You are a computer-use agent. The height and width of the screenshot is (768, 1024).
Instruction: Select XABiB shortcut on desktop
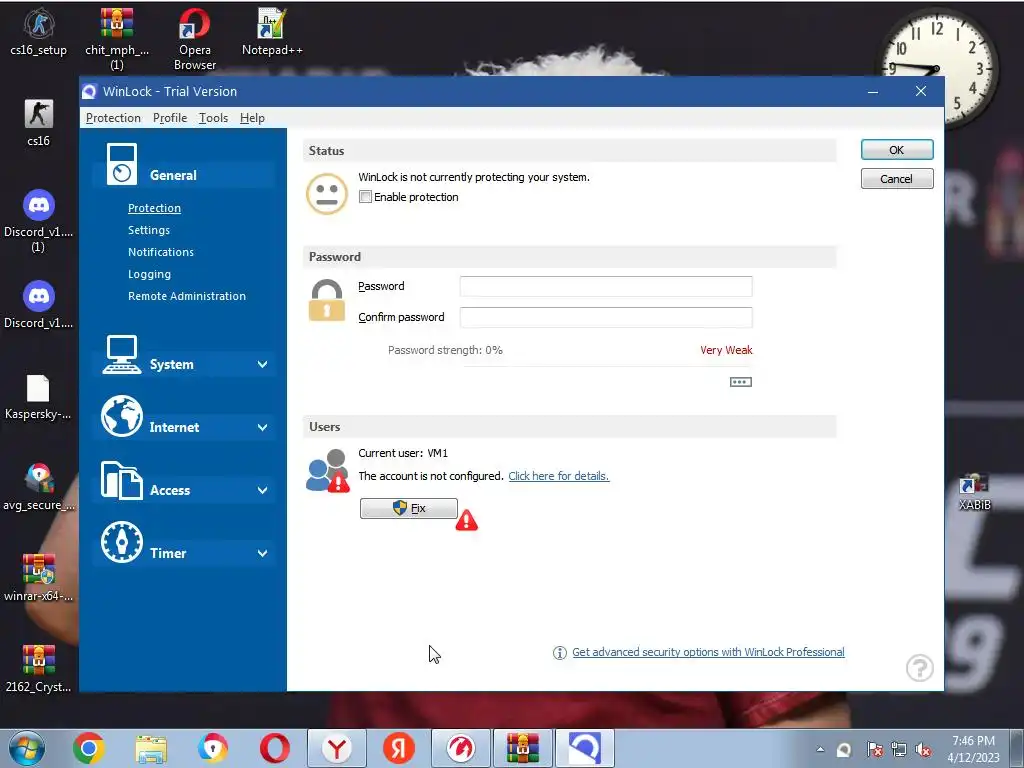click(974, 492)
